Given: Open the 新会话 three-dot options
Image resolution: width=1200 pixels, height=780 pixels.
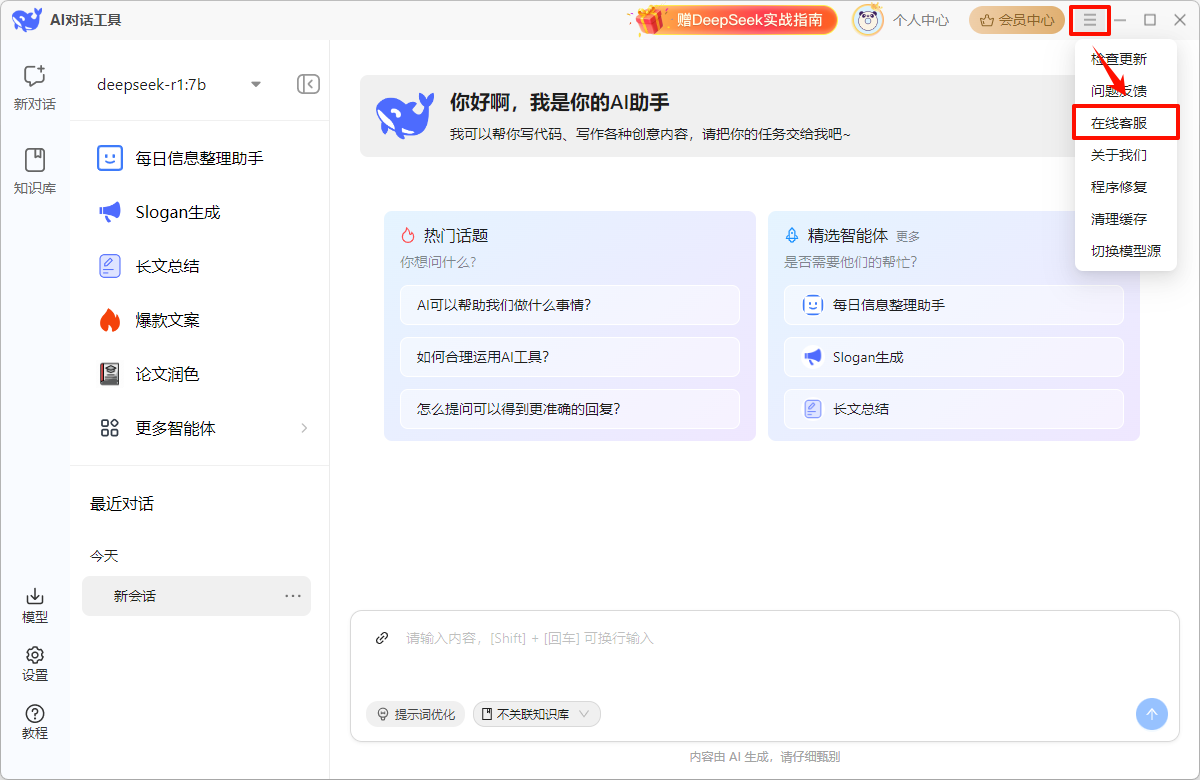Looking at the screenshot, I should [x=293, y=596].
